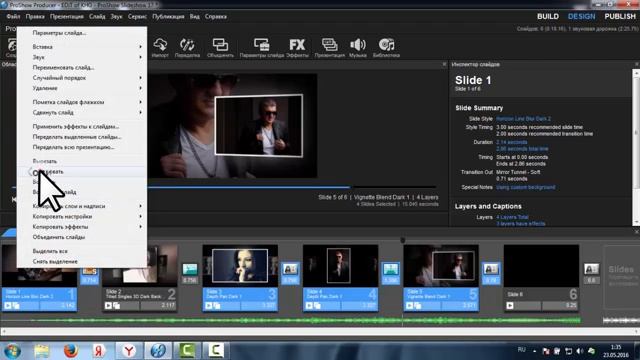This screenshot has width=640, height=360.
Task: Expand Пометка слайдов флажком submenu
Action: pos(82,102)
